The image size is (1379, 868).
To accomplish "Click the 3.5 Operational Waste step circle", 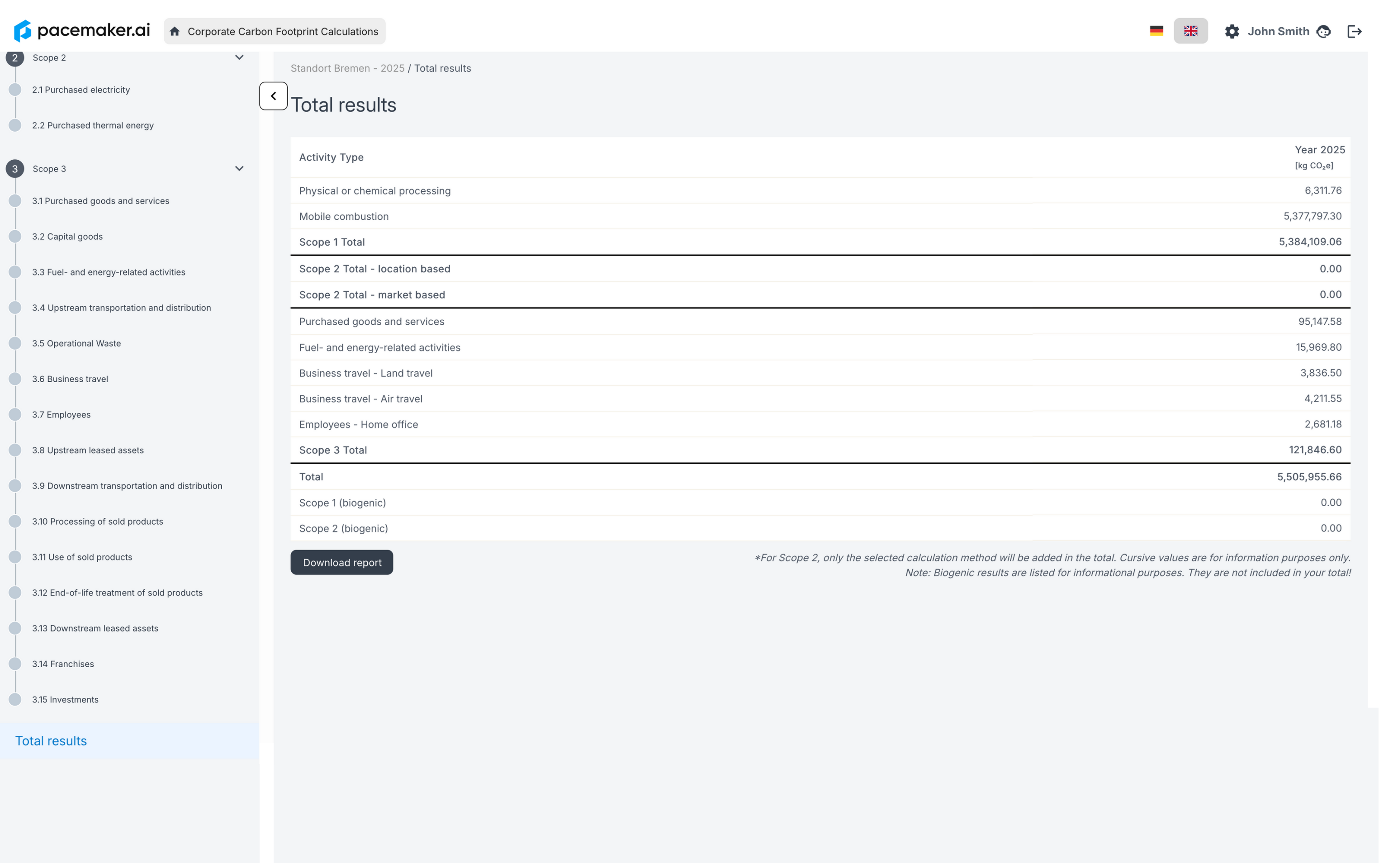I will [15, 343].
